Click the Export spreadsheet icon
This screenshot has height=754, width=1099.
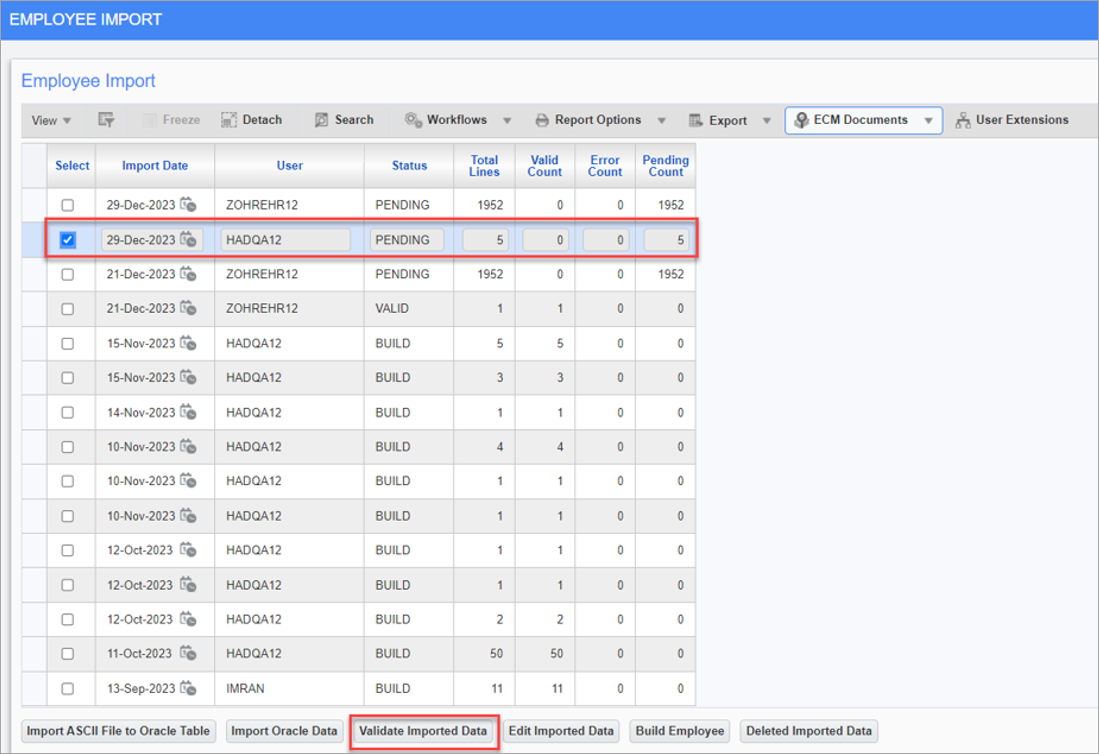695,121
